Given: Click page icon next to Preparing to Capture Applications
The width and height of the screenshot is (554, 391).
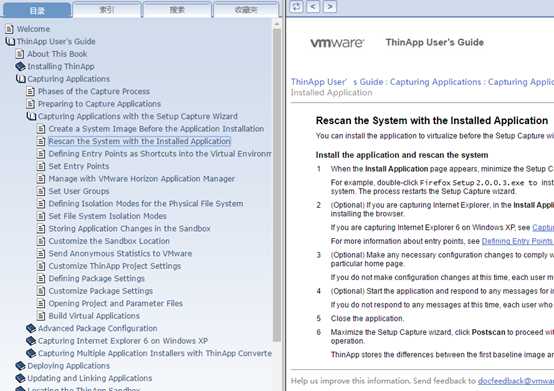Looking at the screenshot, I should pyautogui.click(x=31, y=104).
